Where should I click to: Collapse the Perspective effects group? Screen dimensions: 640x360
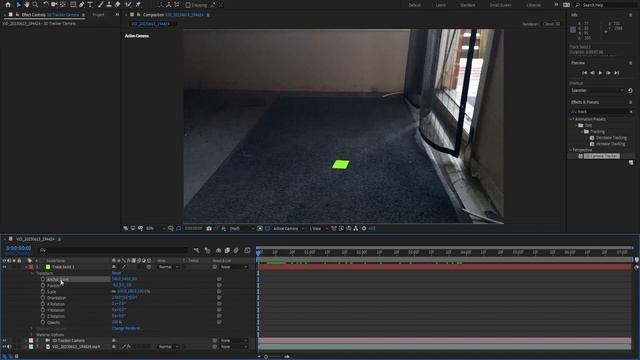click(571, 150)
